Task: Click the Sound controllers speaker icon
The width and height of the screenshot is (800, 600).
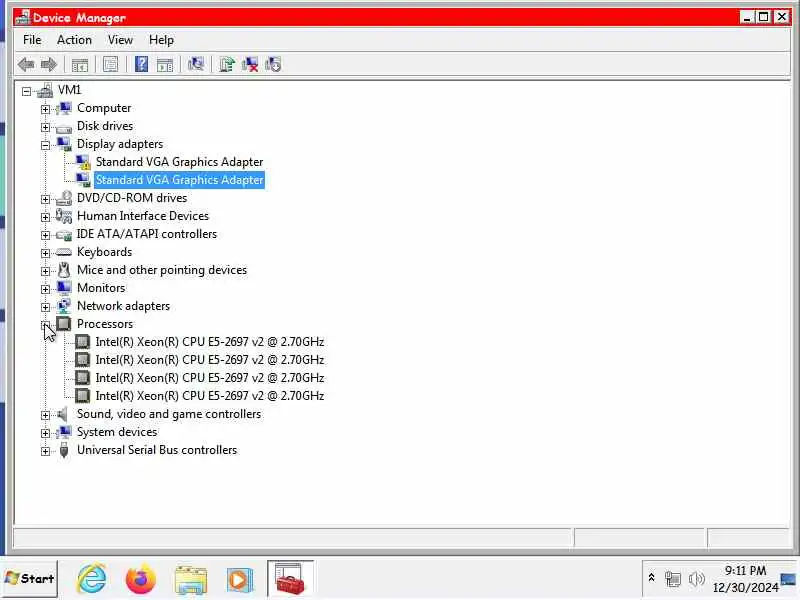Action: [x=63, y=414]
